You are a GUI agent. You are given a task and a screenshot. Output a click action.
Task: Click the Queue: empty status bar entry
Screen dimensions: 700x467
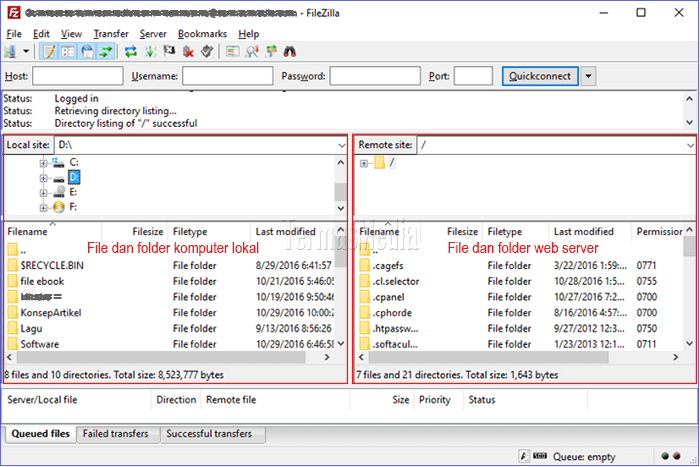pyautogui.click(x=584, y=457)
